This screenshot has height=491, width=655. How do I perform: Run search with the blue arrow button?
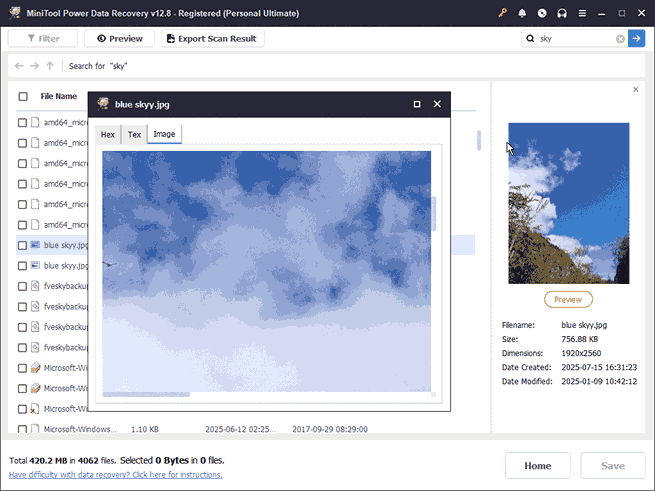[636, 38]
